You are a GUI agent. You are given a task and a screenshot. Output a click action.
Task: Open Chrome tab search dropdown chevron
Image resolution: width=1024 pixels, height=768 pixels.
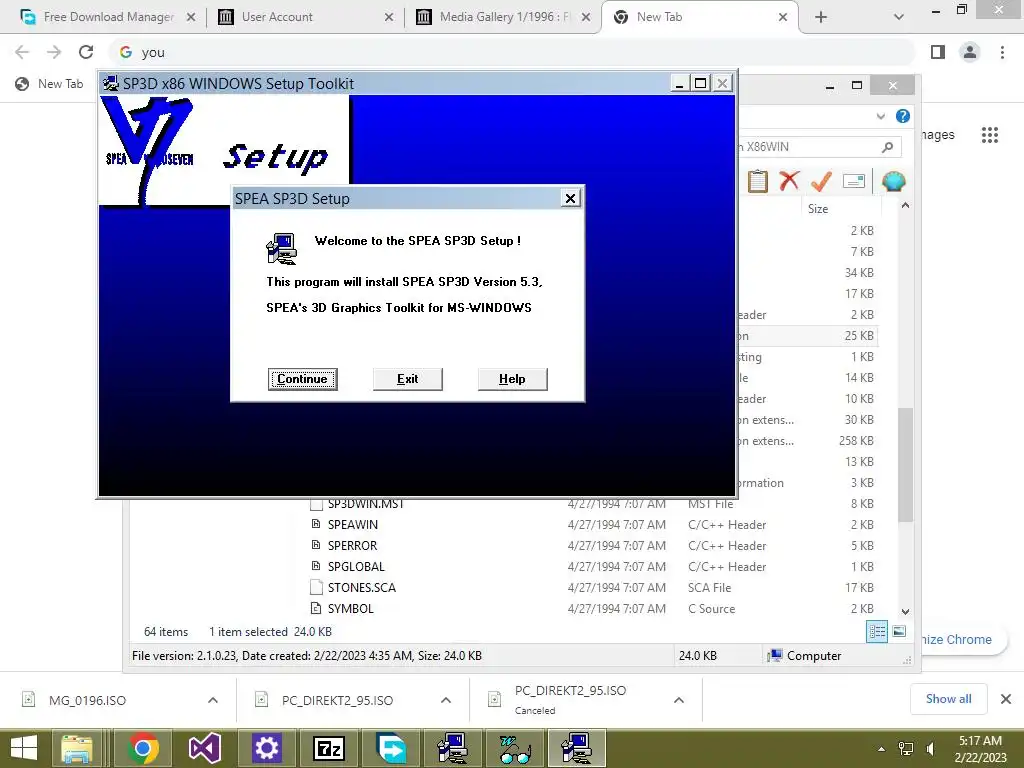click(899, 17)
